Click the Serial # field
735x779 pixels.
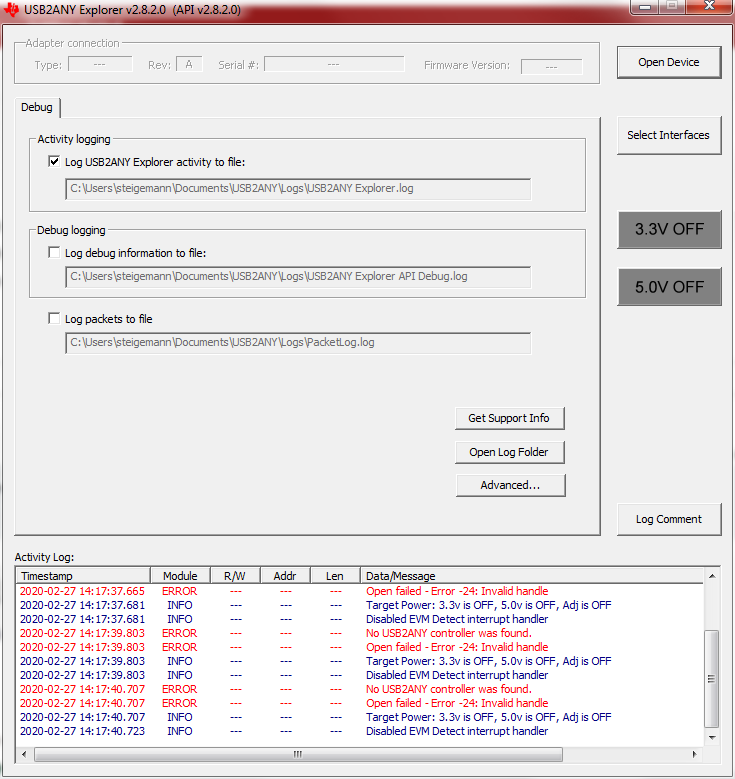click(x=334, y=65)
